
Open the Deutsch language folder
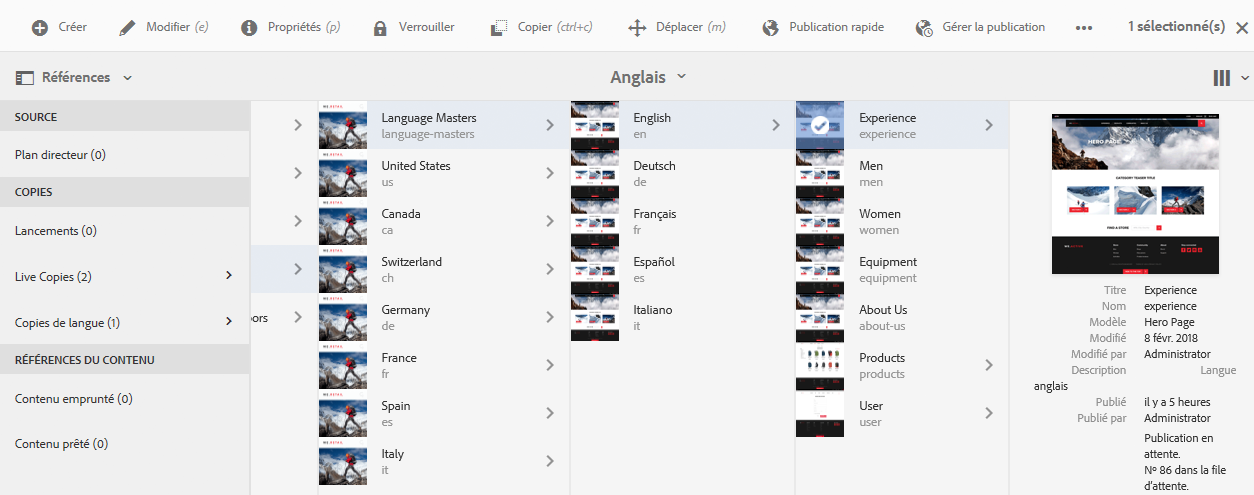pos(654,173)
